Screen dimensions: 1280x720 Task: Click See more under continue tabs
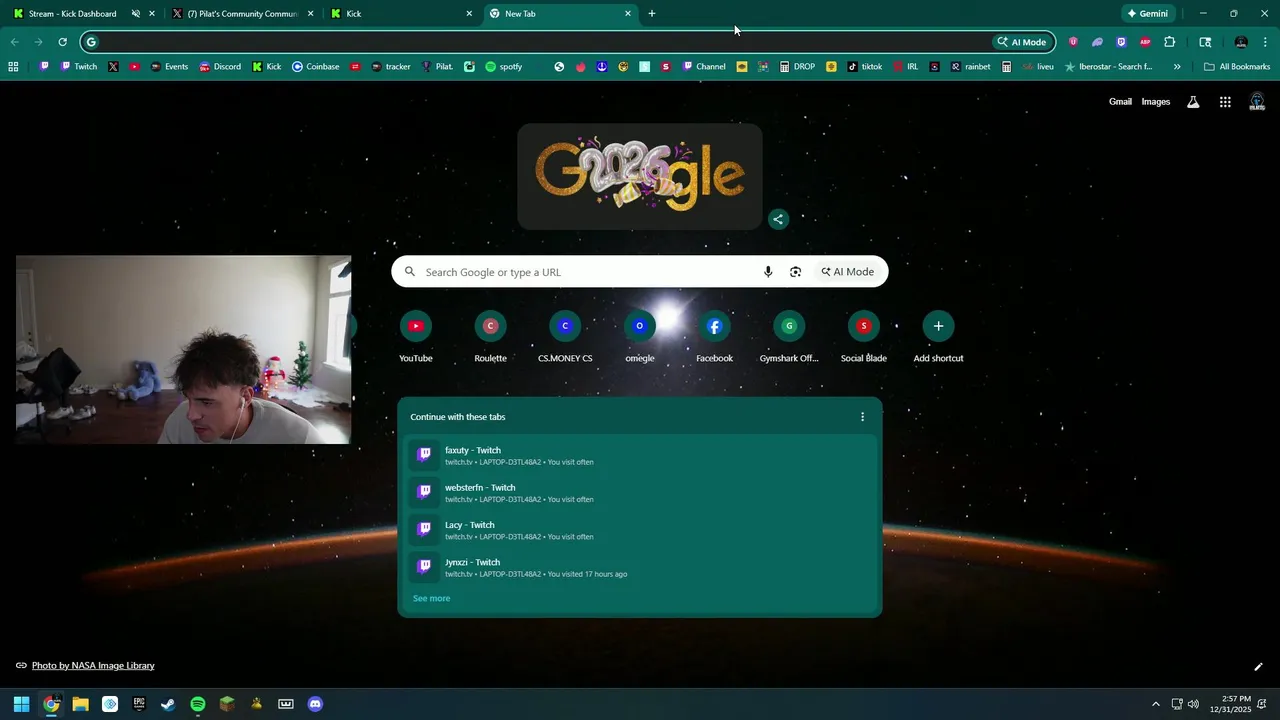click(431, 598)
